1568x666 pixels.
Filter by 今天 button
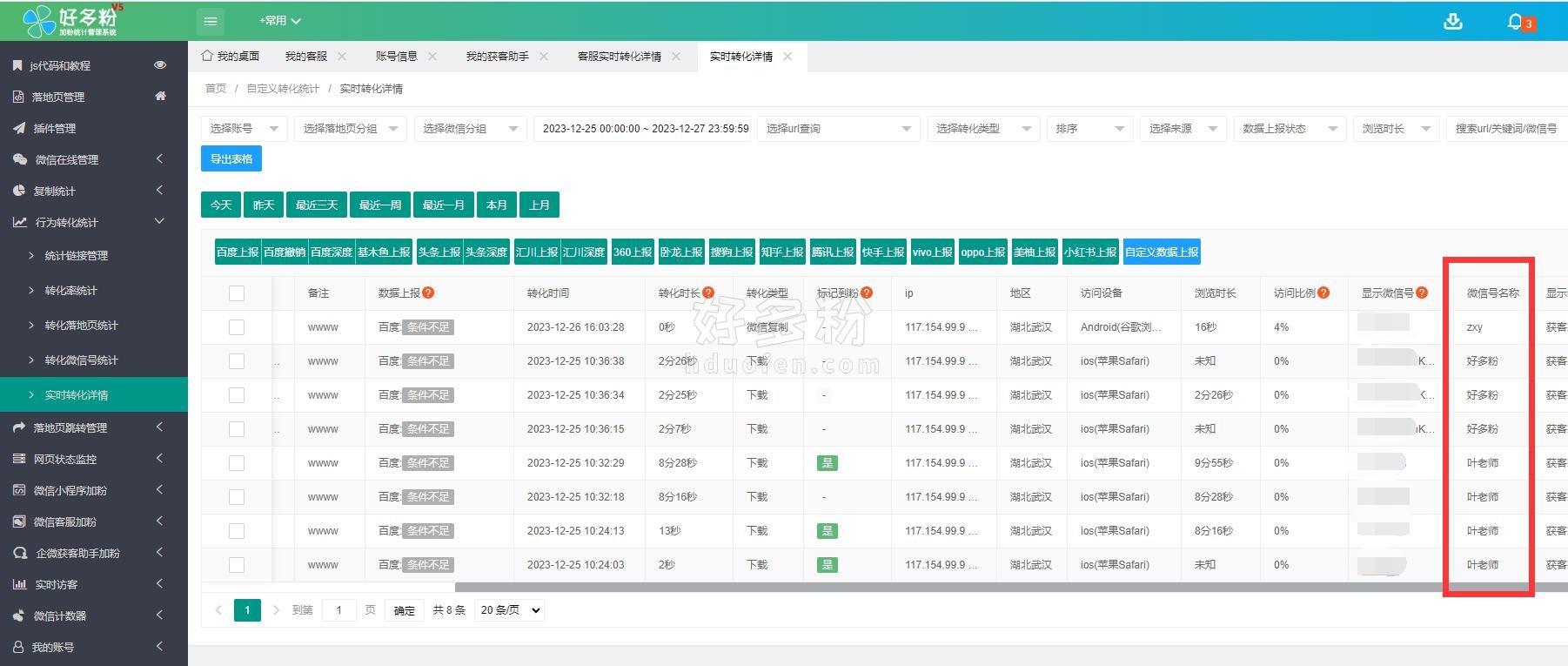tap(221, 205)
